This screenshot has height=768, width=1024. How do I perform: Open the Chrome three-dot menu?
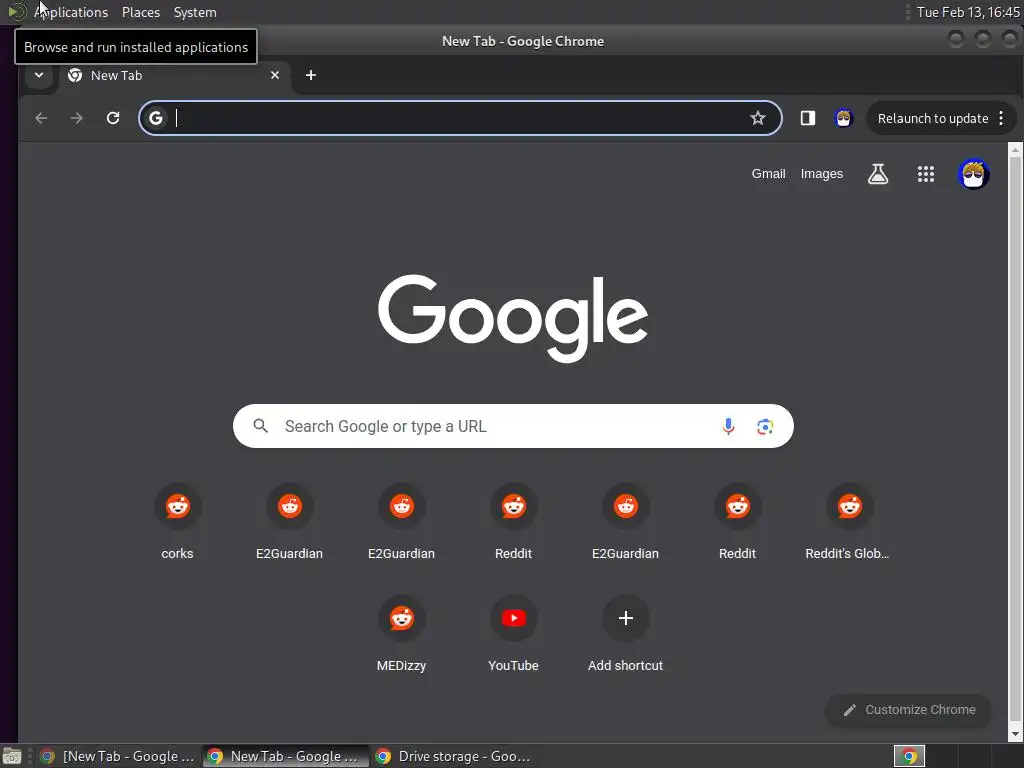pyautogui.click(x=1001, y=118)
